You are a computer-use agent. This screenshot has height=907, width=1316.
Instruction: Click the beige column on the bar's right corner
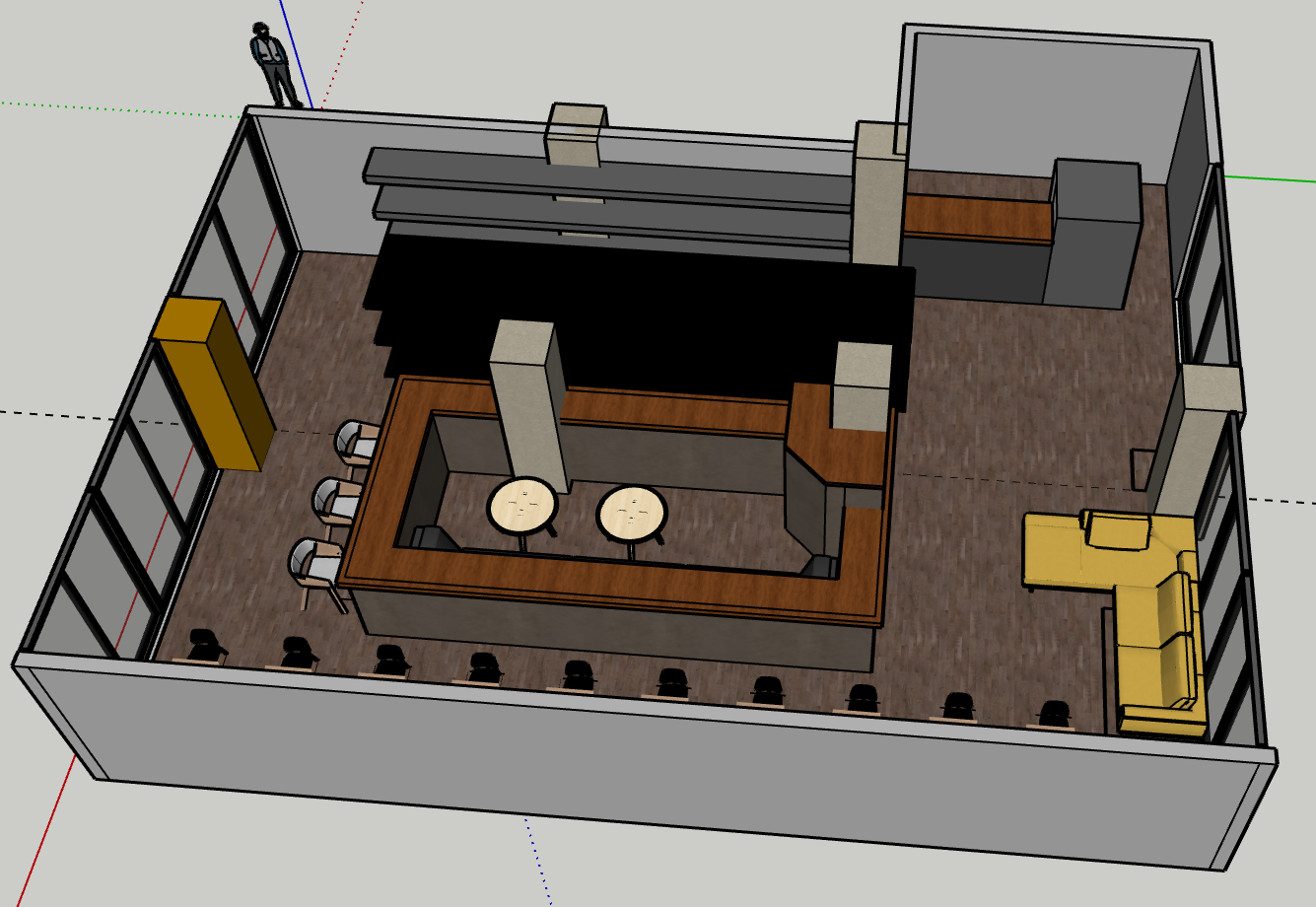tap(863, 386)
